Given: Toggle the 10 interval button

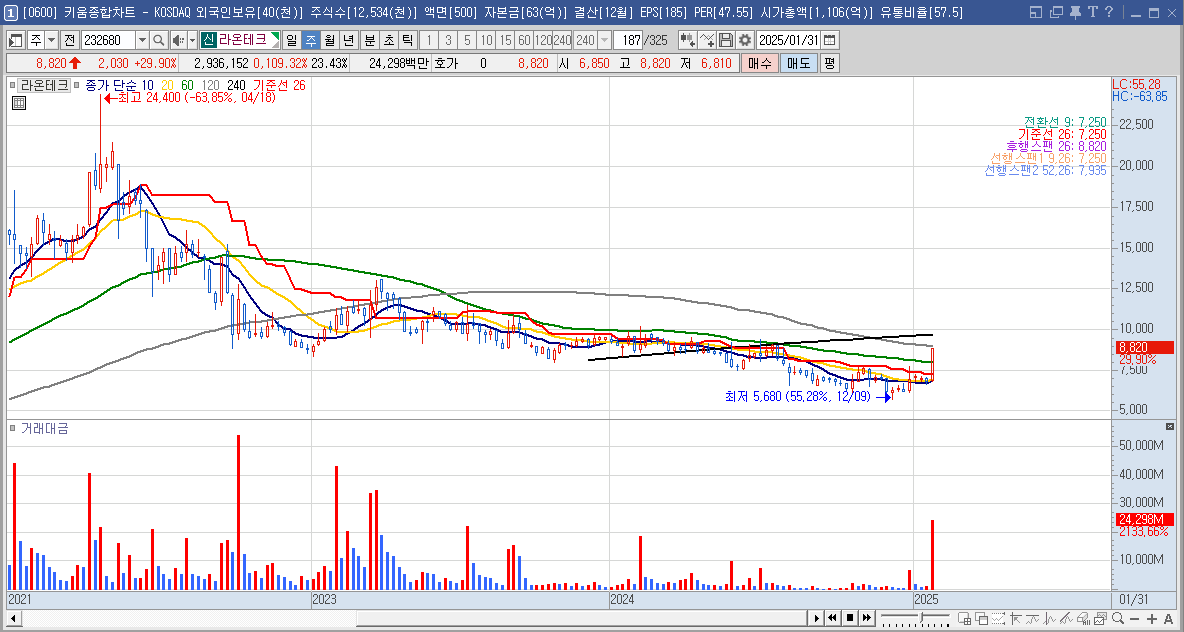Looking at the screenshot, I should tap(486, 40).
